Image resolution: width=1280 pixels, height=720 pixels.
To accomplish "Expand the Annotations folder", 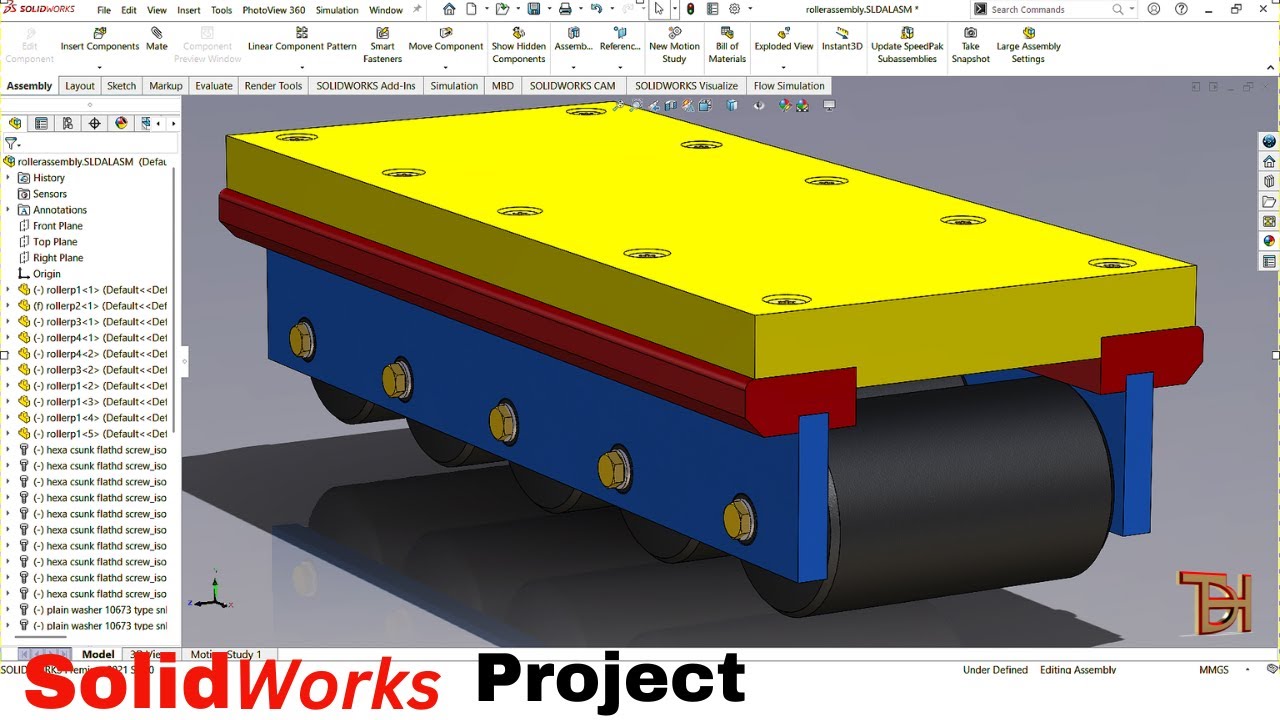I will (8, 210).
